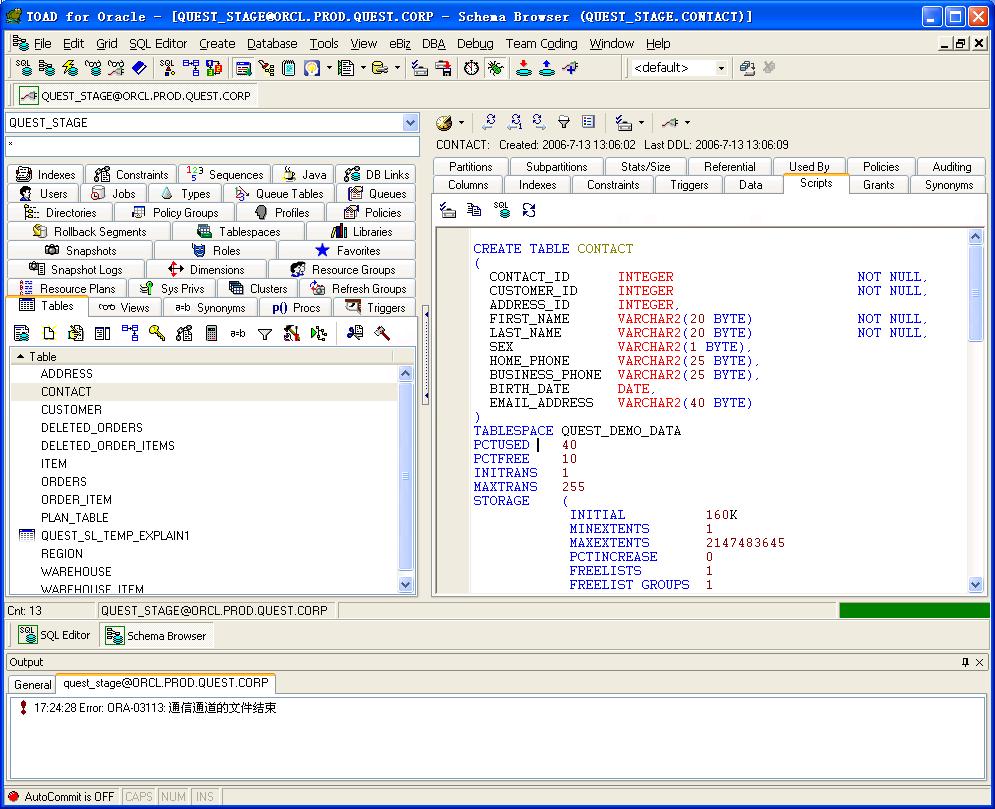The image size is (995, 809).
Task: Click the blue book icon in main toolbar
Action: tap(139, 68)
